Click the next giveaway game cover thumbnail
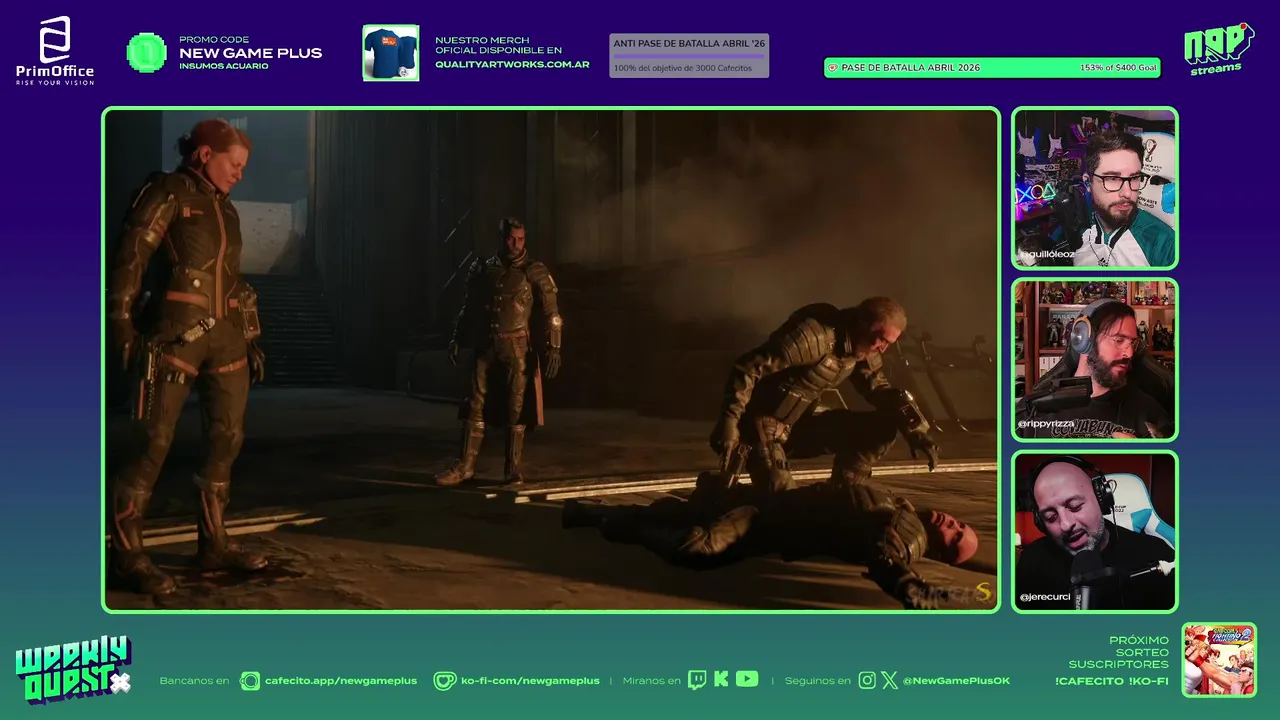The width and height of the screenshot is (1280, 720). [1219, 660]
